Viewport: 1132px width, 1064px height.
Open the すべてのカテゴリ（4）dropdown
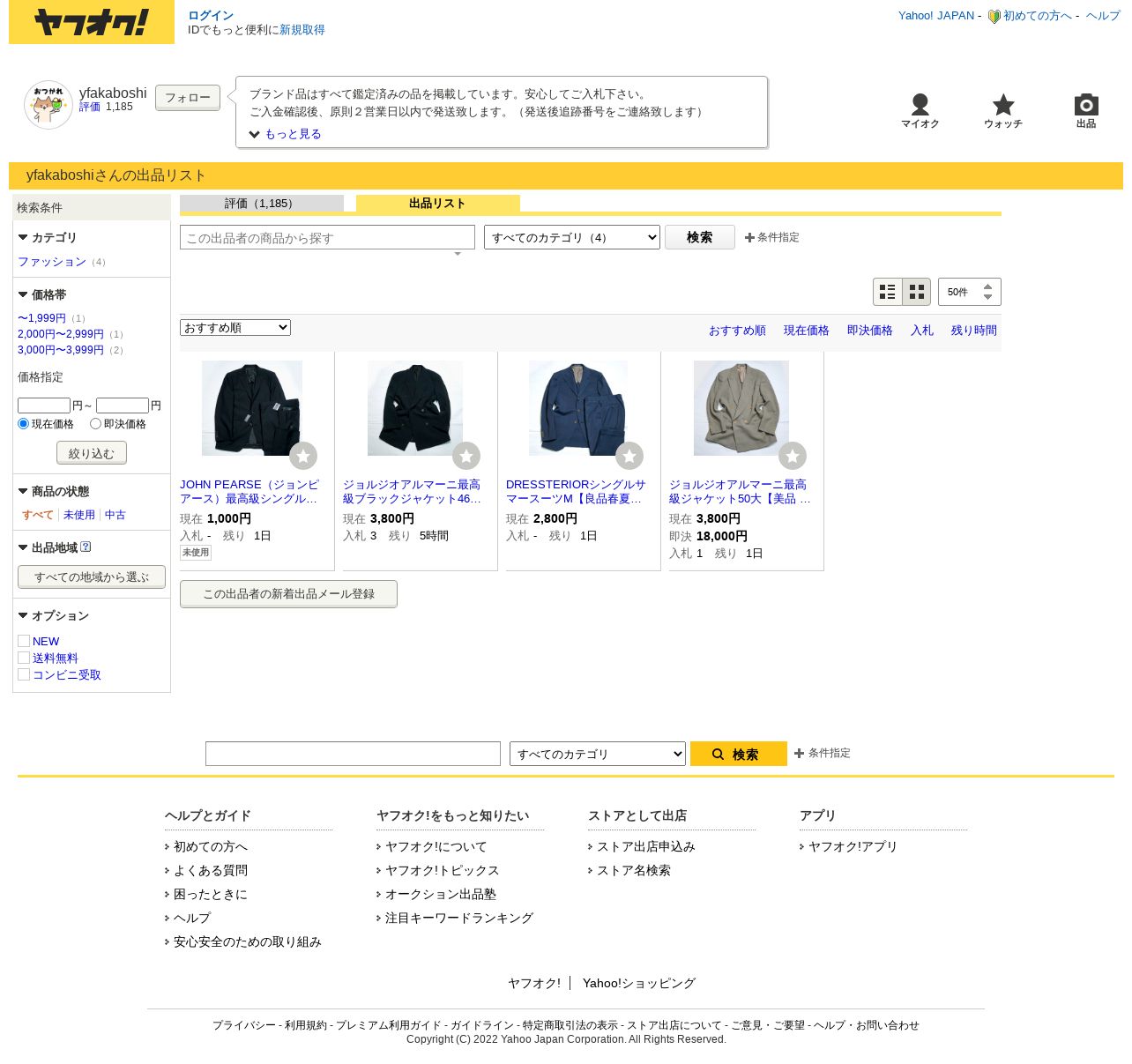tap(572, 237)
